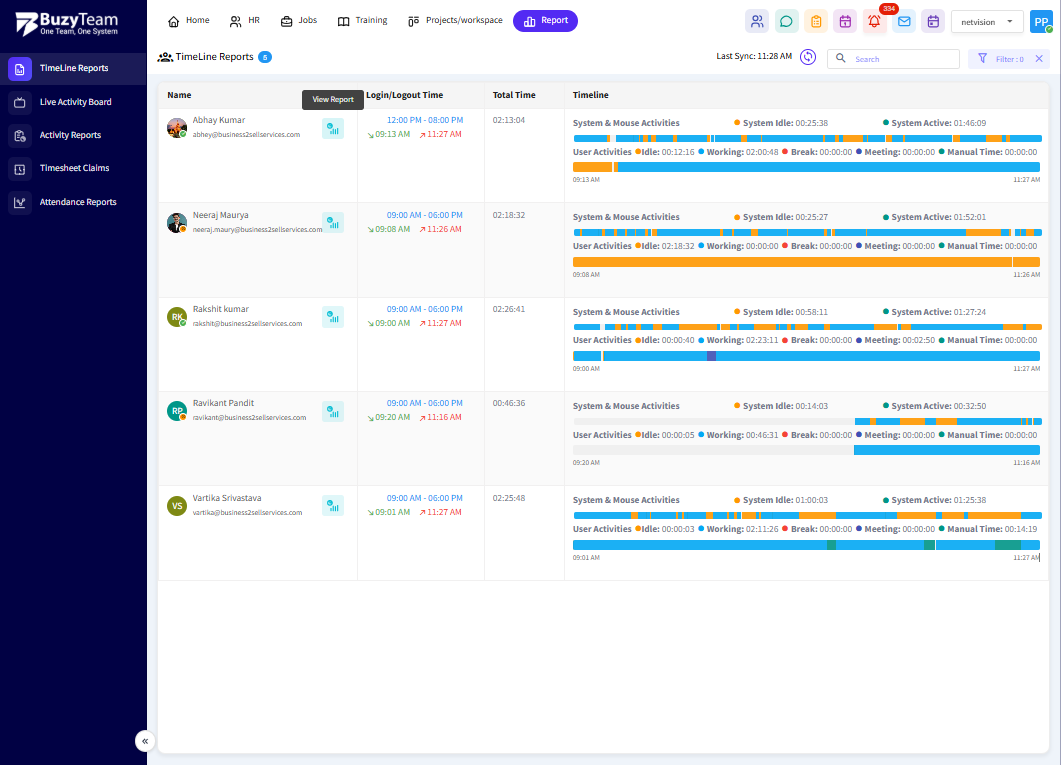Click Last Sync: 11:28 AM text
The image size is (1061, 765).
tap(754, 56)
